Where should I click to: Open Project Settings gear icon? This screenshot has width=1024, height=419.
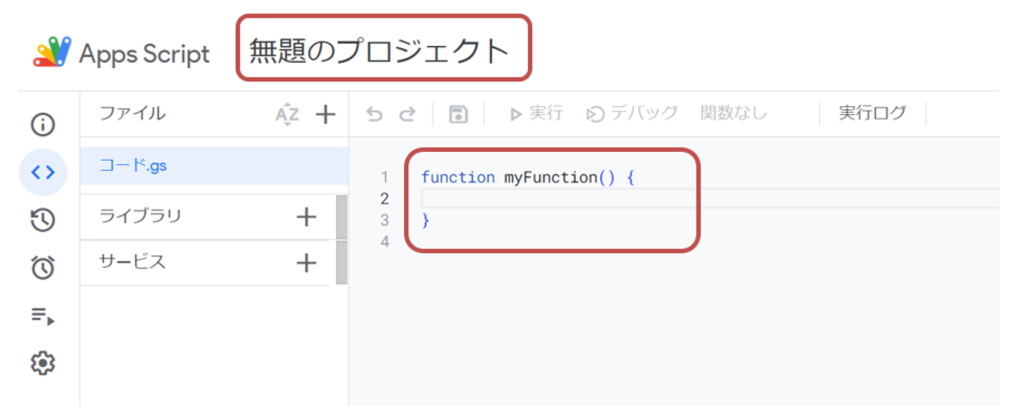(x=42, y=363)
